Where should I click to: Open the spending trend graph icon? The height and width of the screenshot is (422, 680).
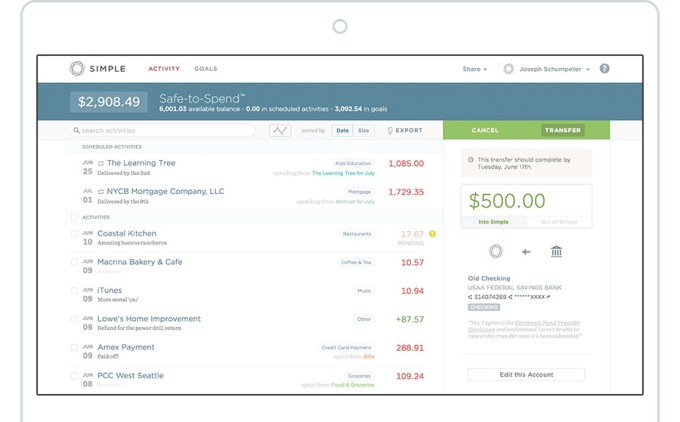click(x=280, y=130)
